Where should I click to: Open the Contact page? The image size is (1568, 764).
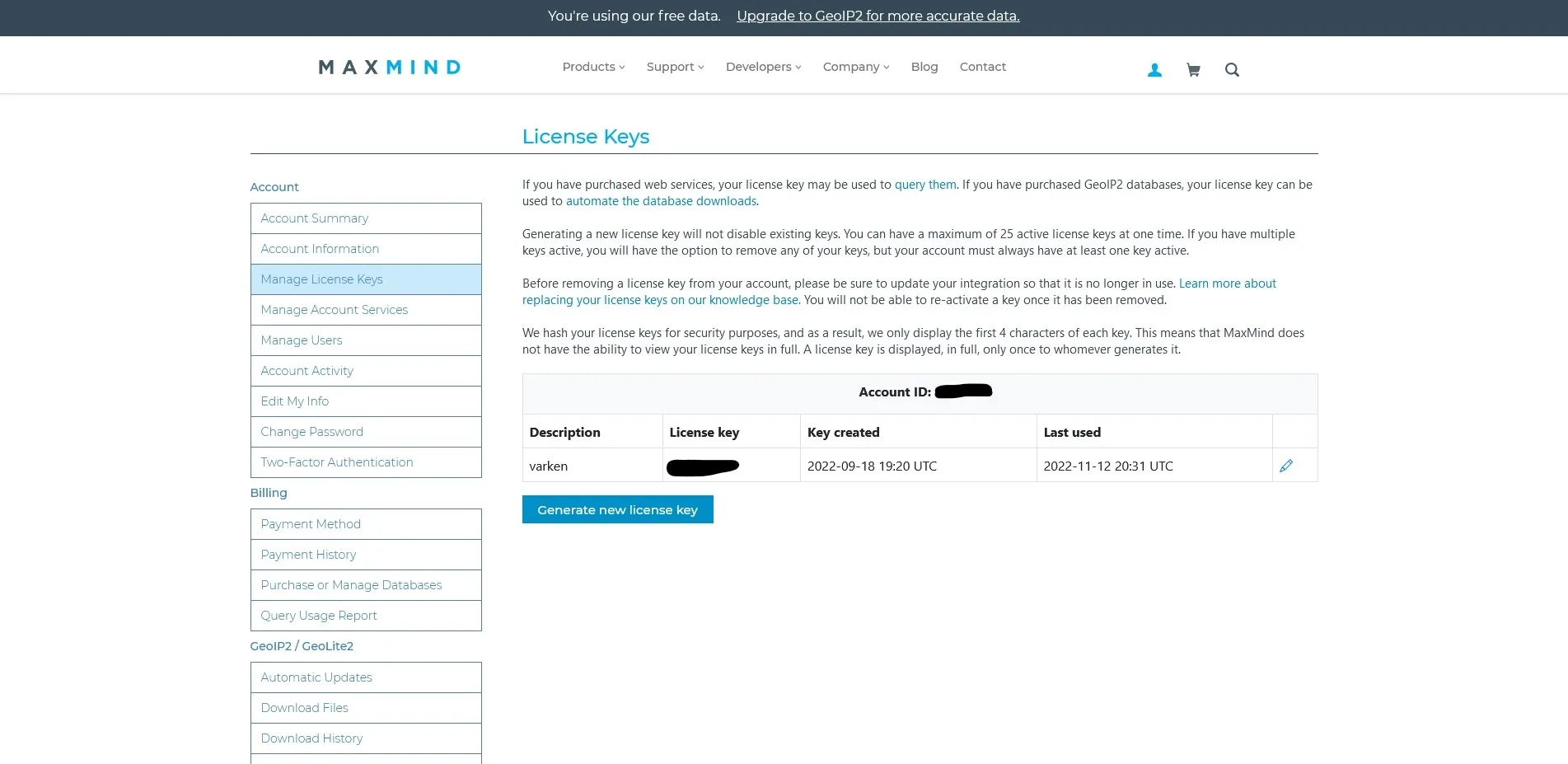pyautogui.click(x=982, y=67)
